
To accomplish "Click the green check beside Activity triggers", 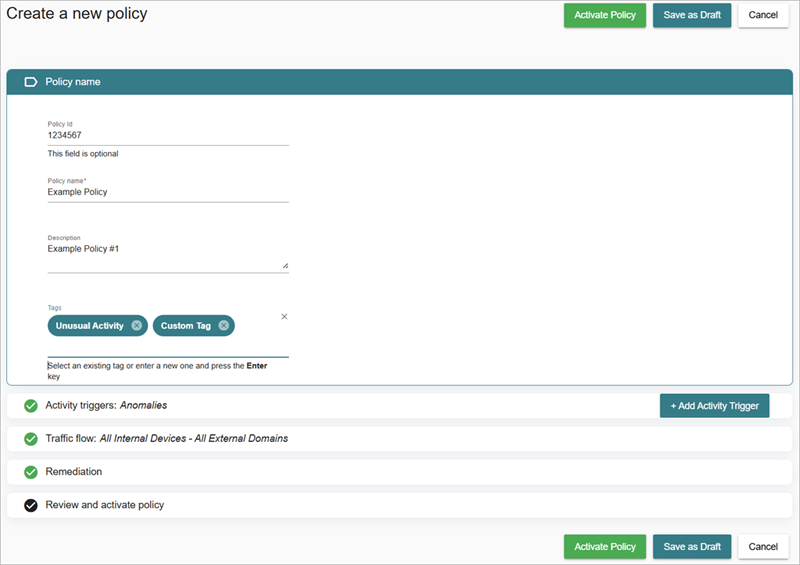I will (x=31, y=406).
